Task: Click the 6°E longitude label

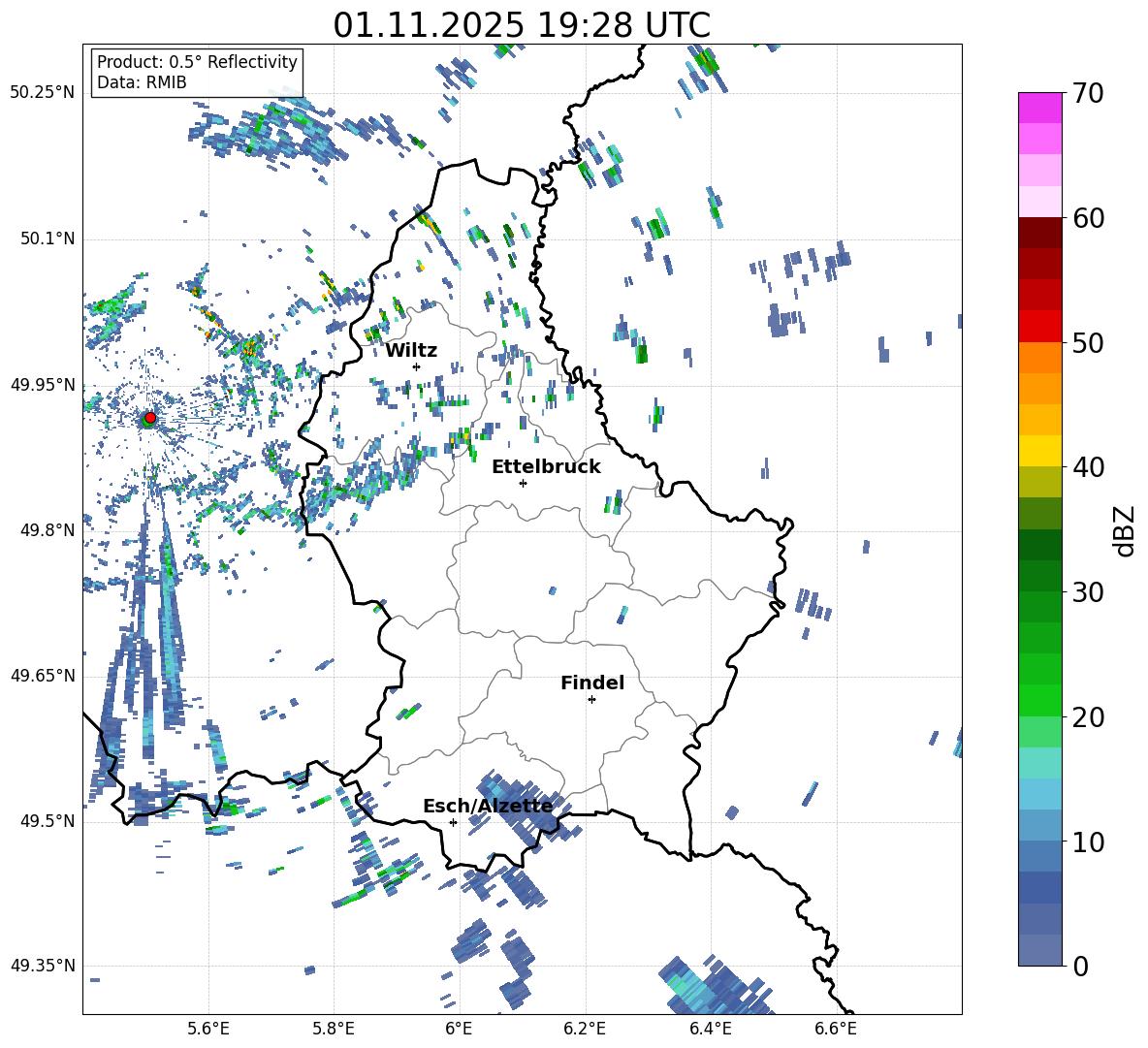Action: (459, 1030)
